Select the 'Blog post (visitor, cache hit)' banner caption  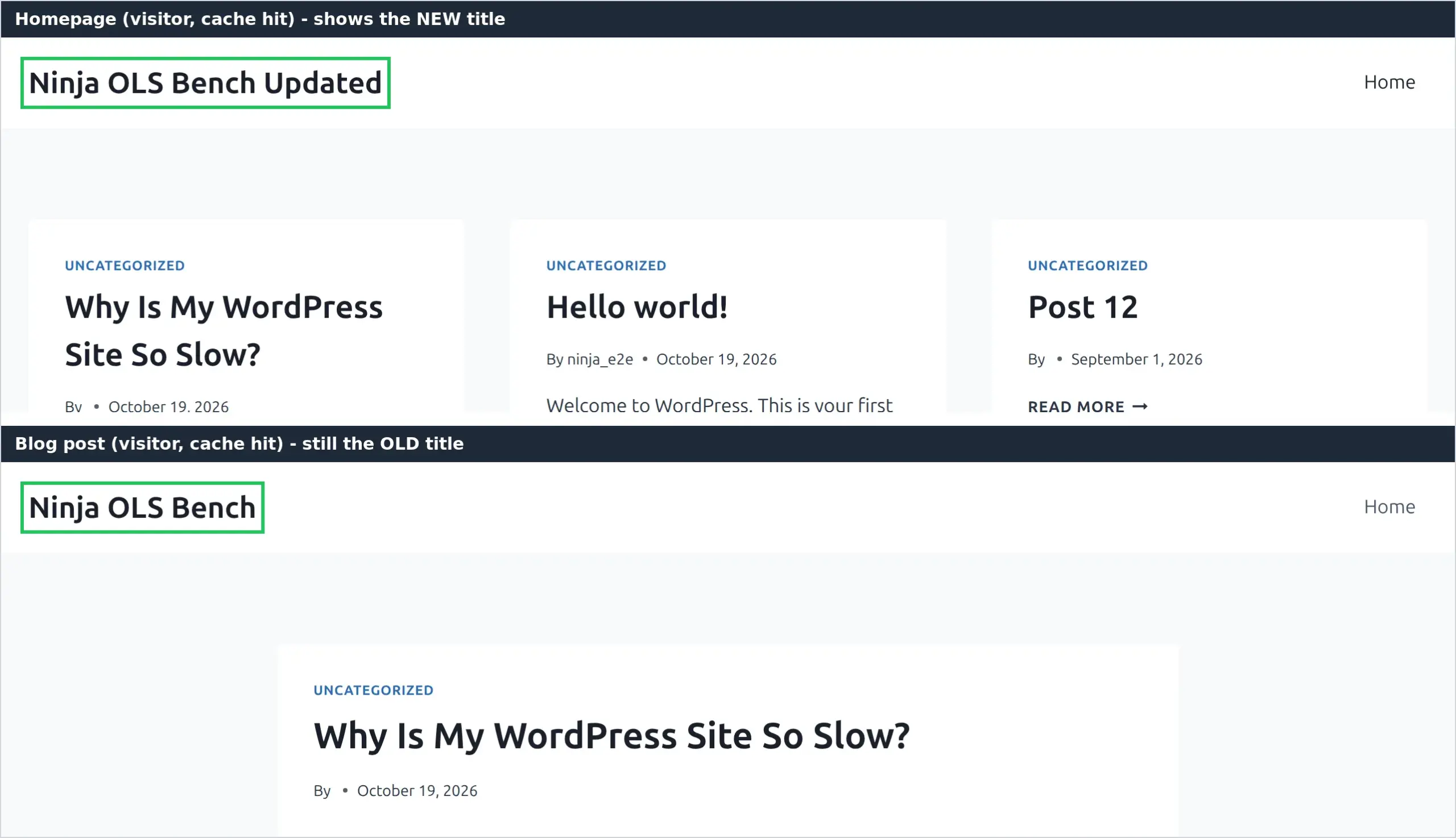click(239, 444)
